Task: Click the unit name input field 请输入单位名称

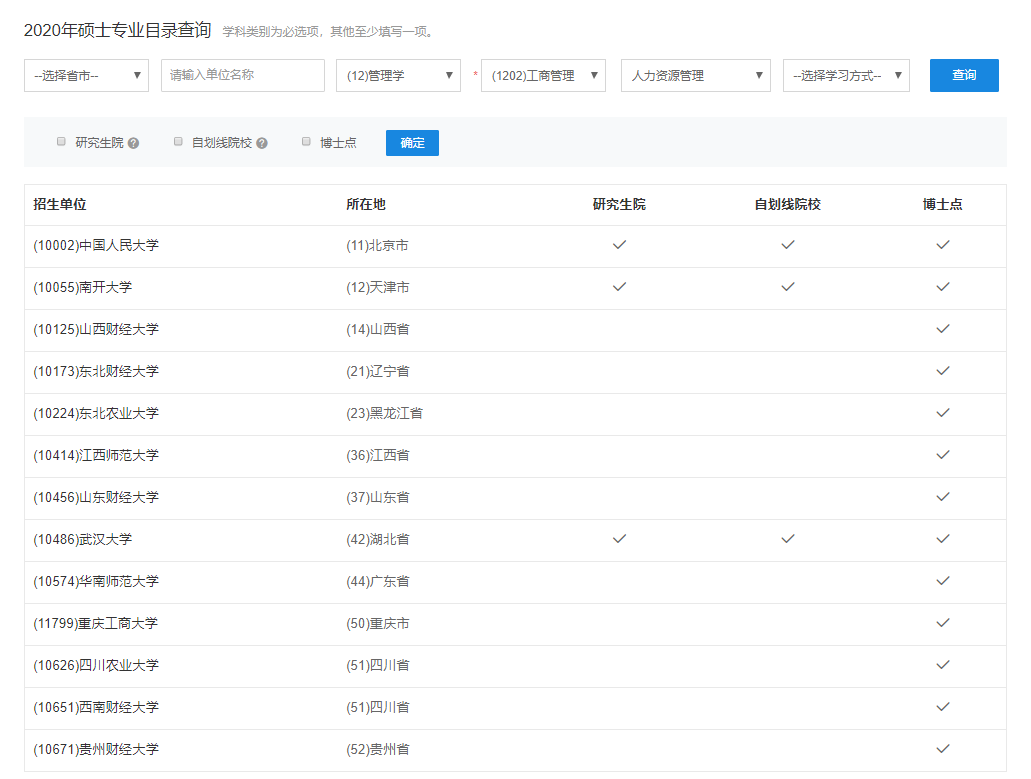Action: (x=240, y=75)
